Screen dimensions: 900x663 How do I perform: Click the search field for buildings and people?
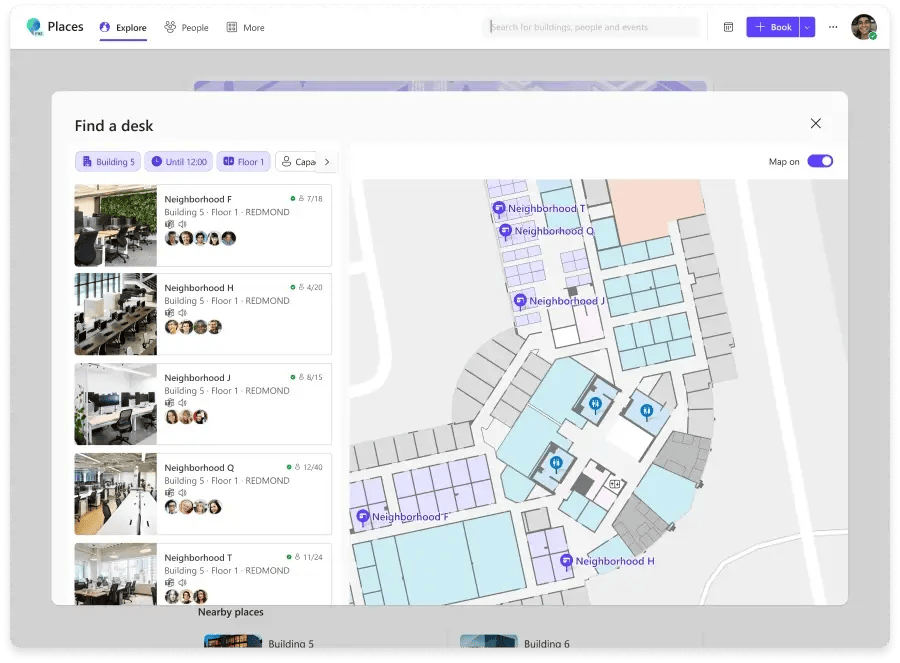tap(590, 27)
